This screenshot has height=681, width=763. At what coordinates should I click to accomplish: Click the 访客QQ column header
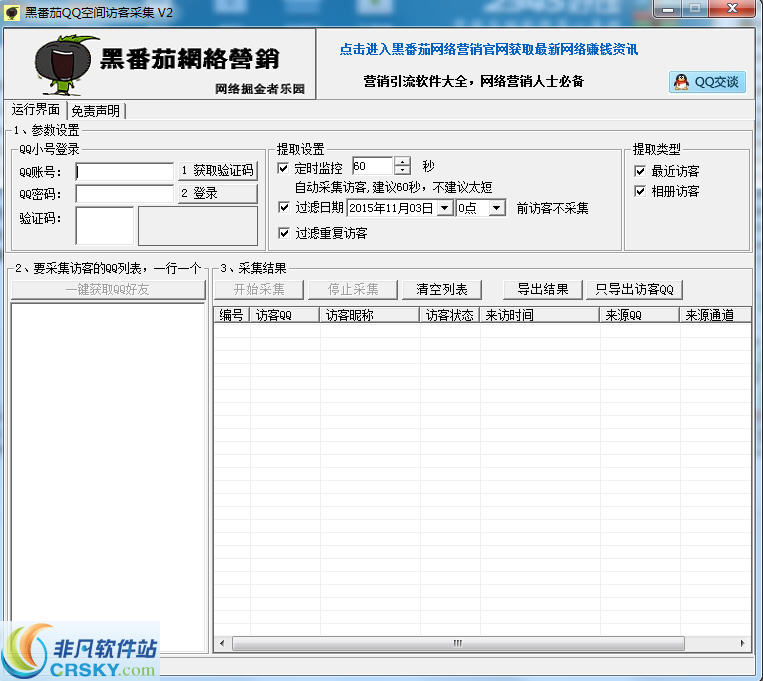(284, 315)
